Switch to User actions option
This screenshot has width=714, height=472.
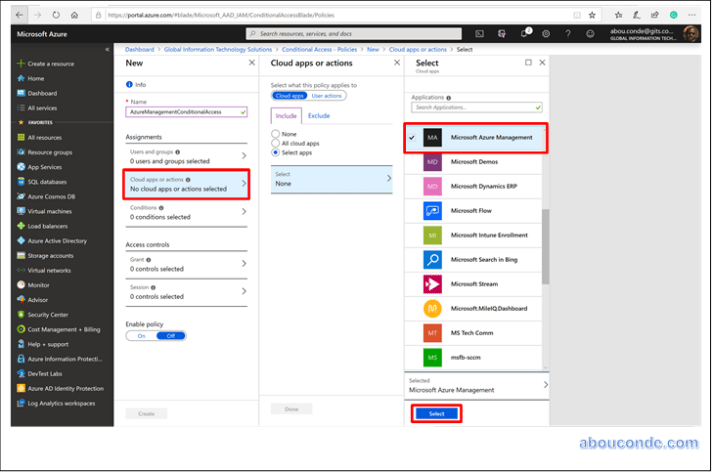(x=328, y=95)
